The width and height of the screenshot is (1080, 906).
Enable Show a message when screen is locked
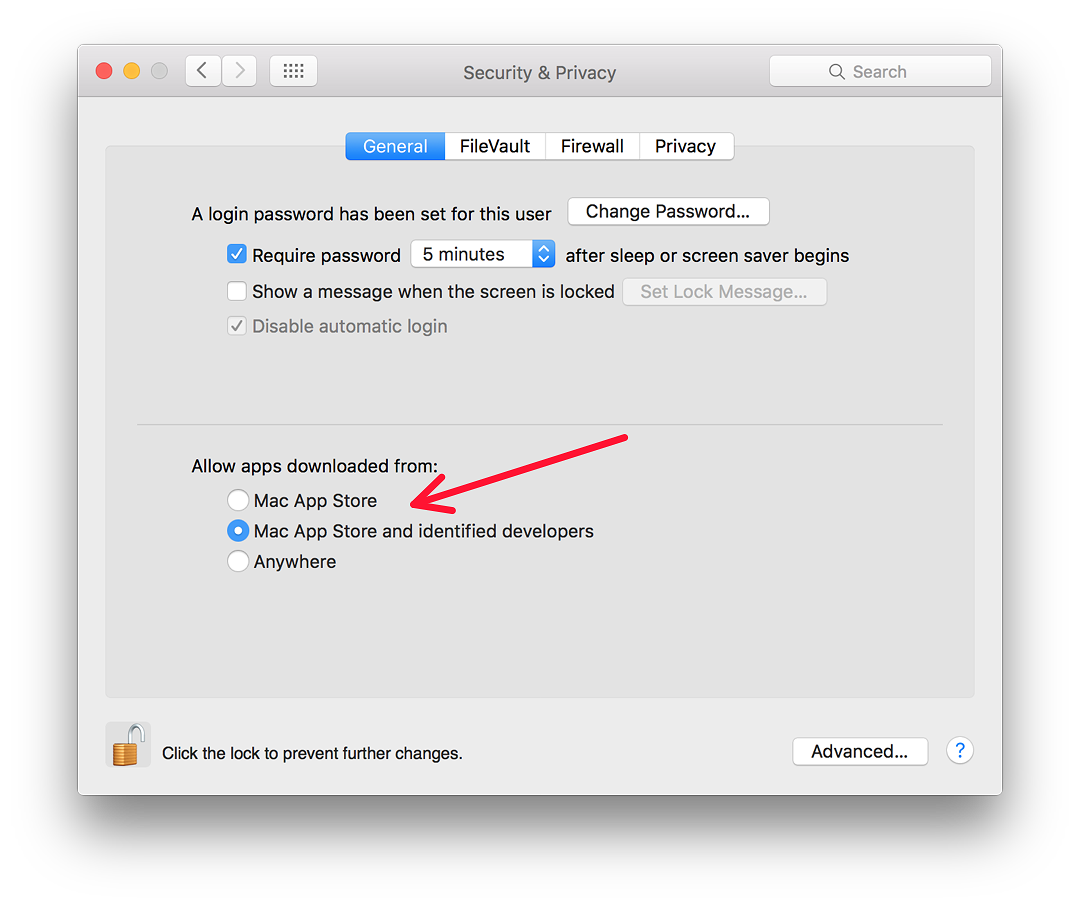point(237,291)
